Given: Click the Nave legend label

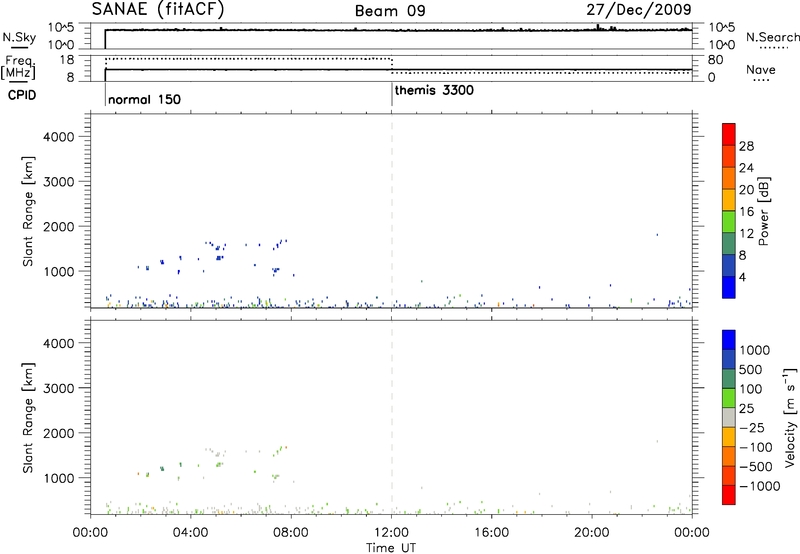Looking at the screenshot, I should point(760,69).
